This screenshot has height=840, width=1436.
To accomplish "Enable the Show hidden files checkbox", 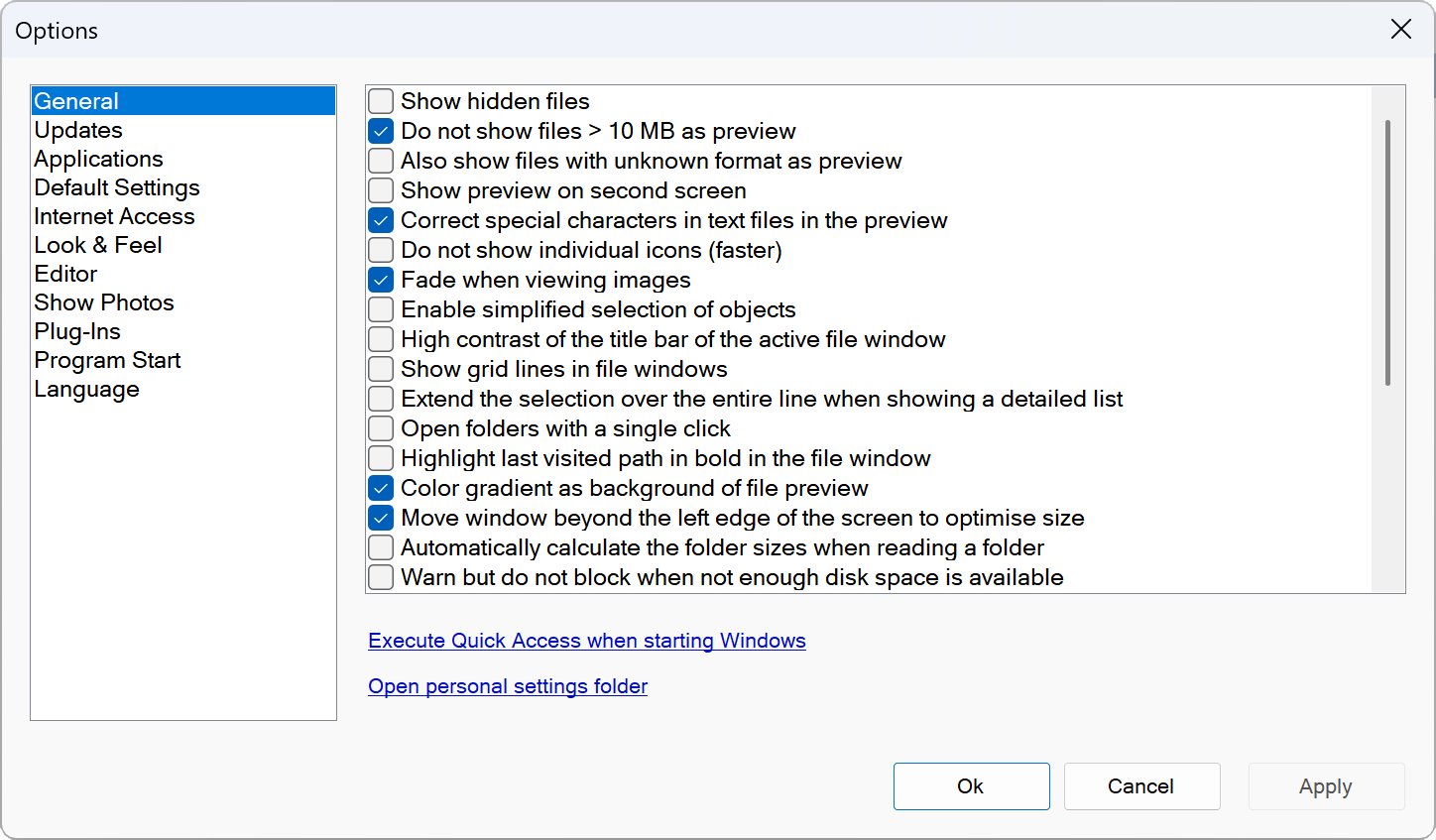I will click(381, 101).
